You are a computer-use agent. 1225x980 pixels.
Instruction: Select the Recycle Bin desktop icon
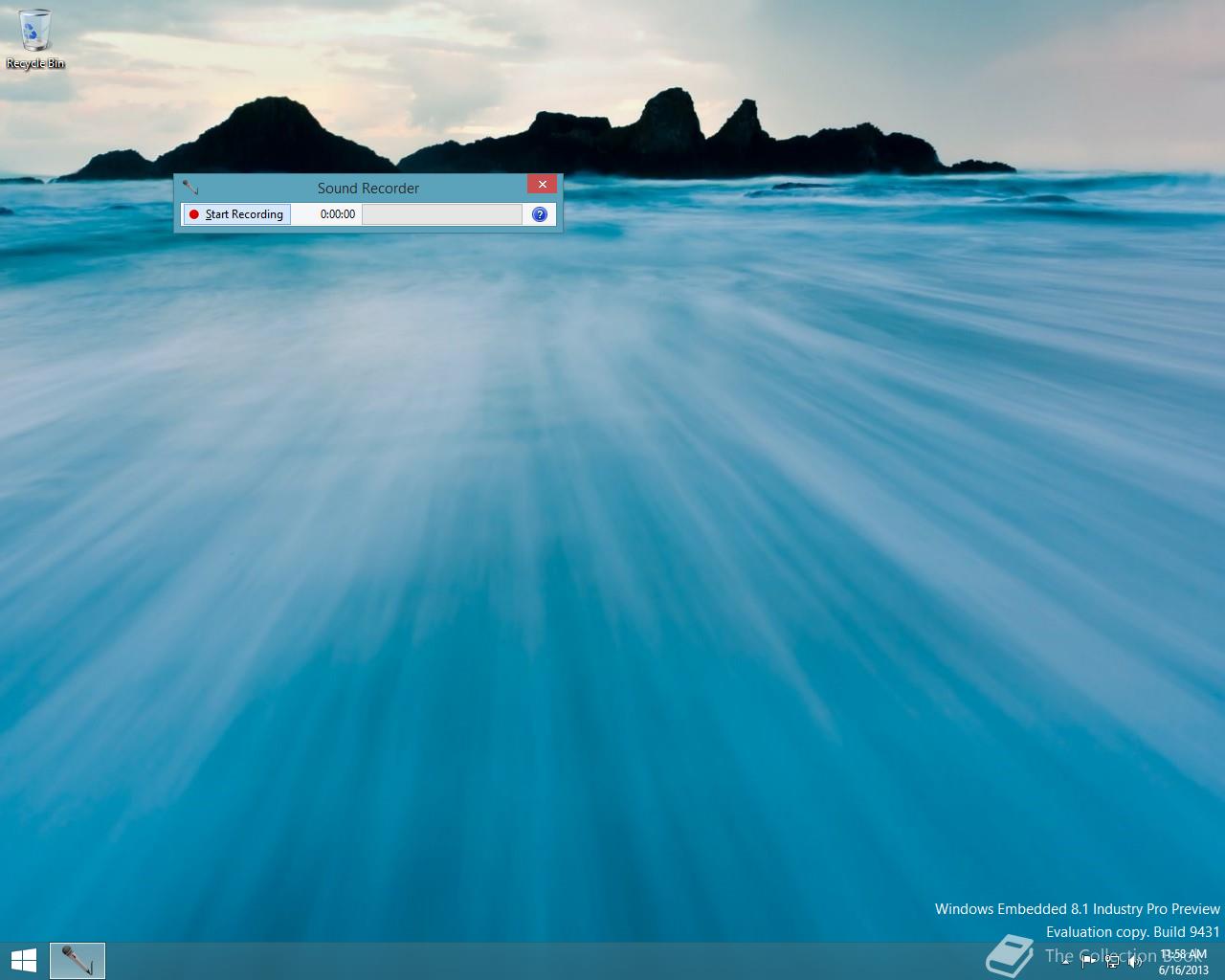[x=35, y=39]
